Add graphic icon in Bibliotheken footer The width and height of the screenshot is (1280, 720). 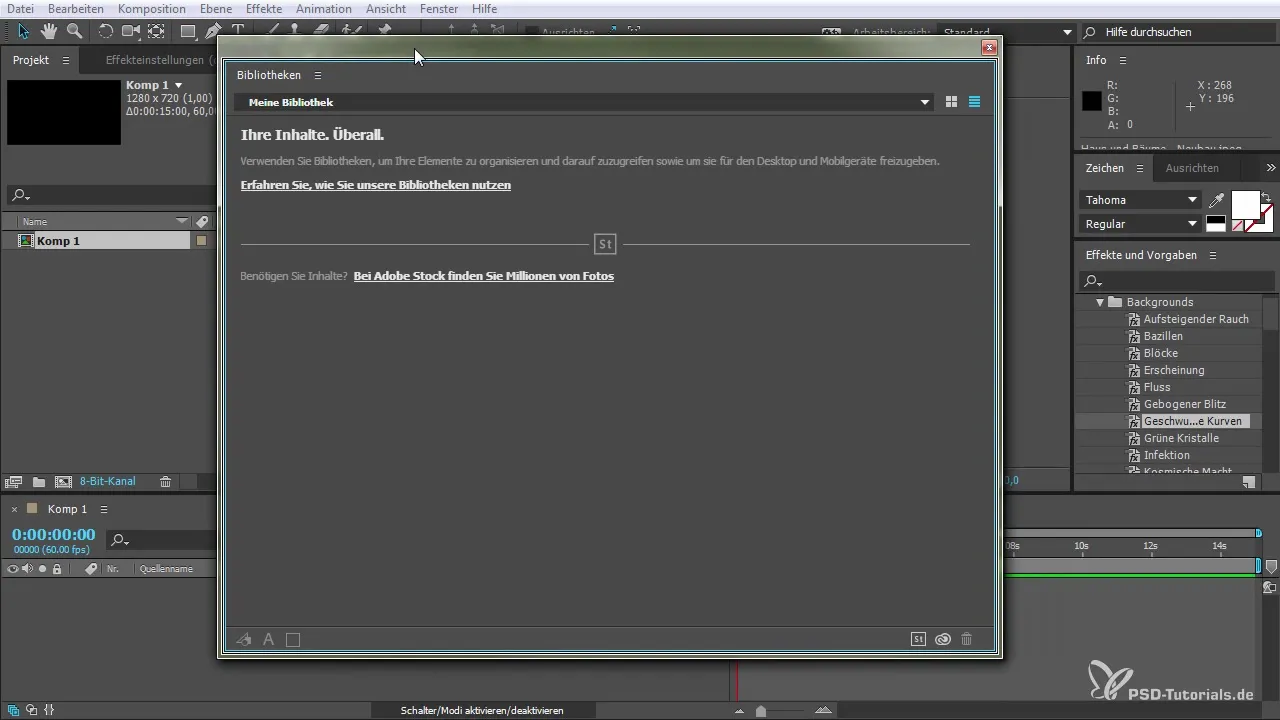(244, 640)
